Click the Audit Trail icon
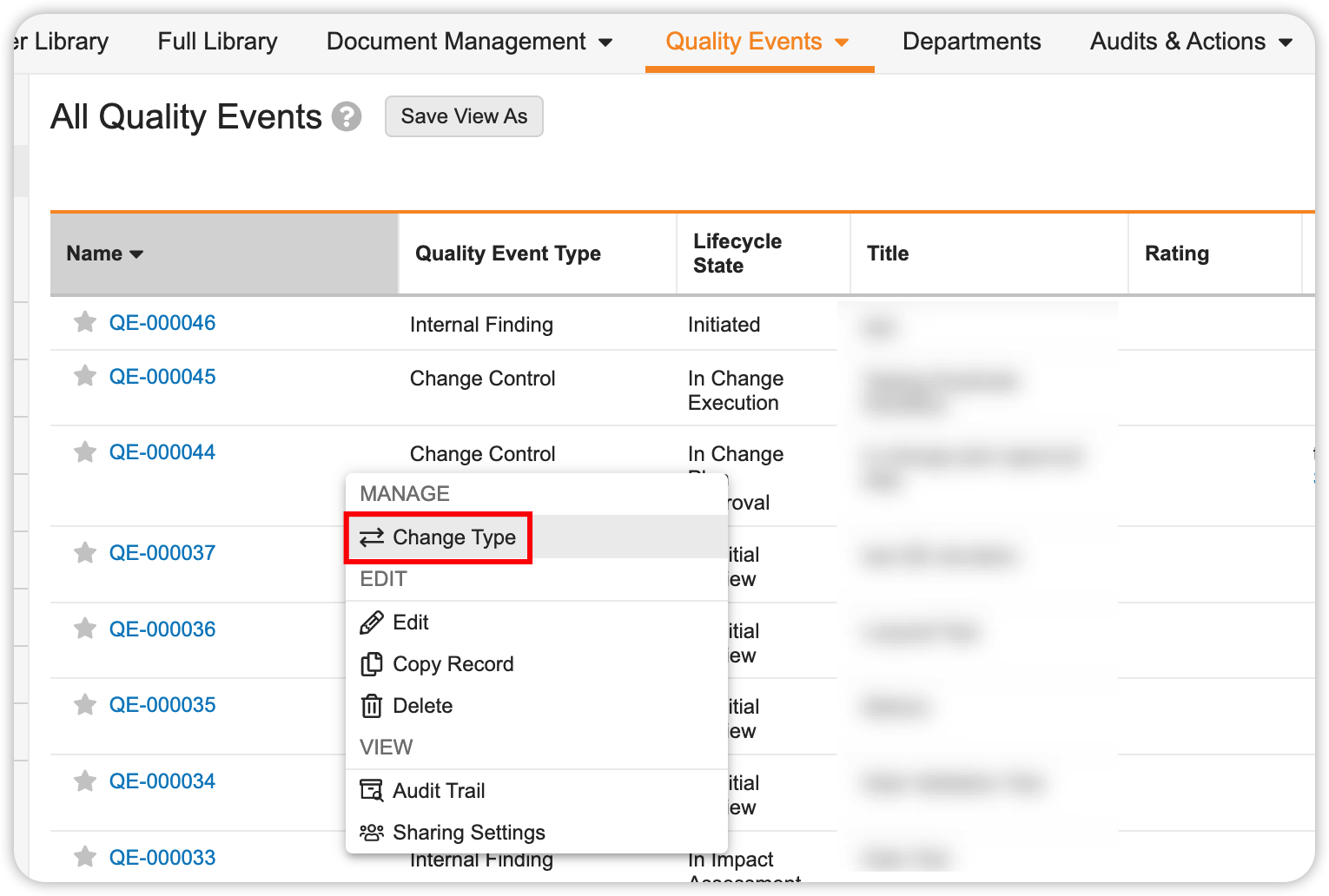This screenshot has height=896, width=1329. [x=372, y=791]
